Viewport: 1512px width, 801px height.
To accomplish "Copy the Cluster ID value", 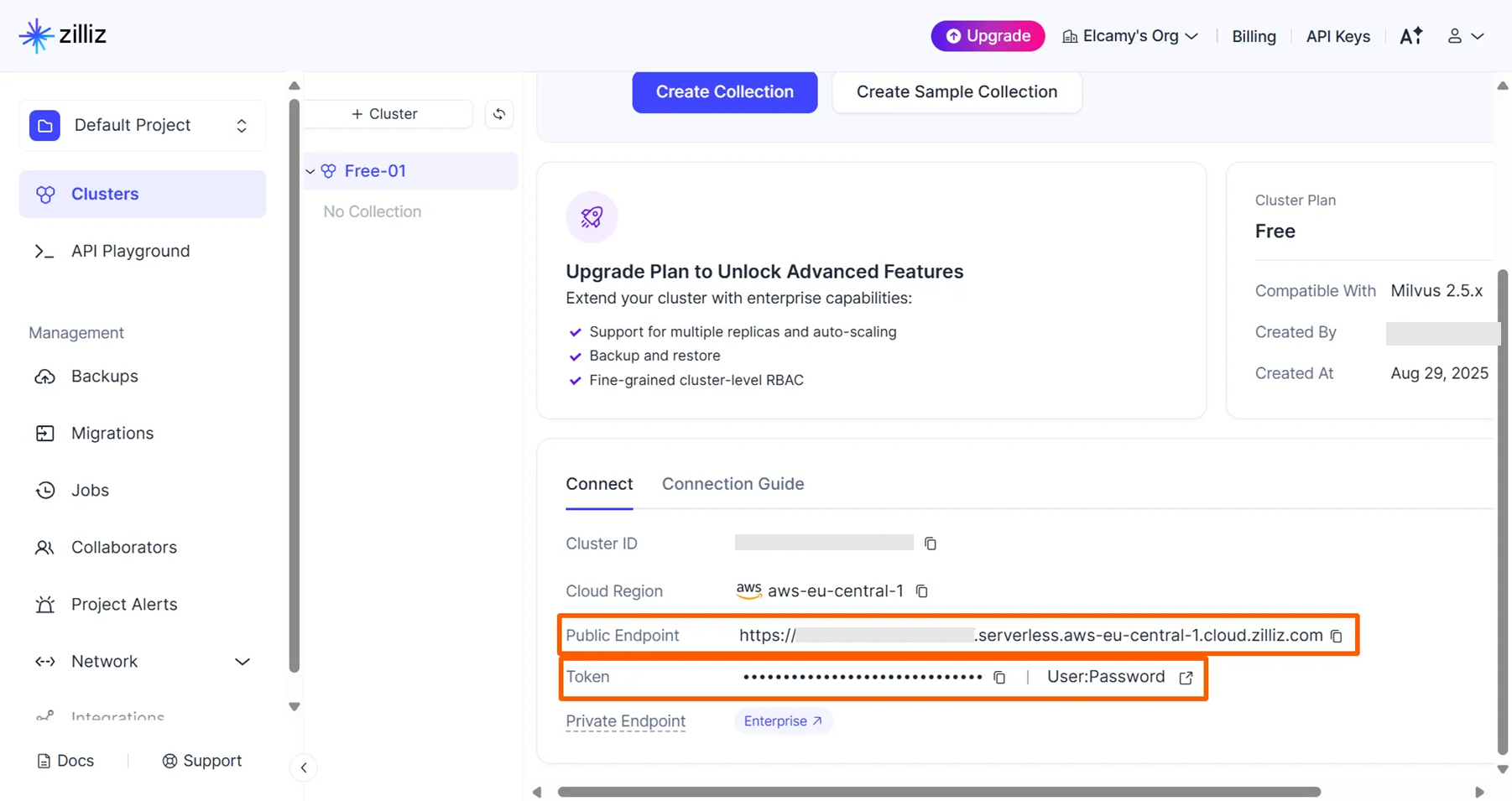I will pyautogui.click(x=930, y=544).
